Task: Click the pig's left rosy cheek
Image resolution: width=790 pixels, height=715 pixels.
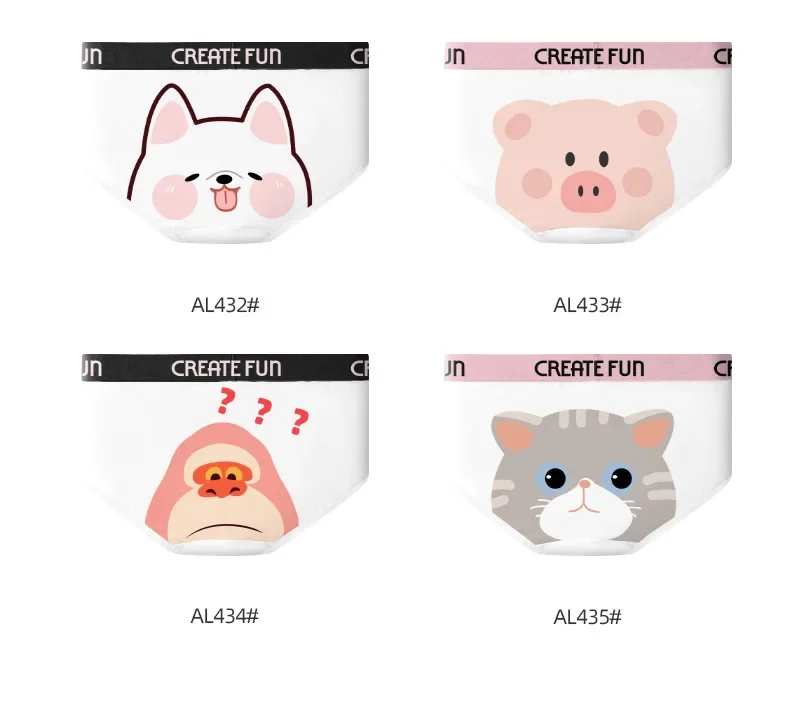Action: 537,182
